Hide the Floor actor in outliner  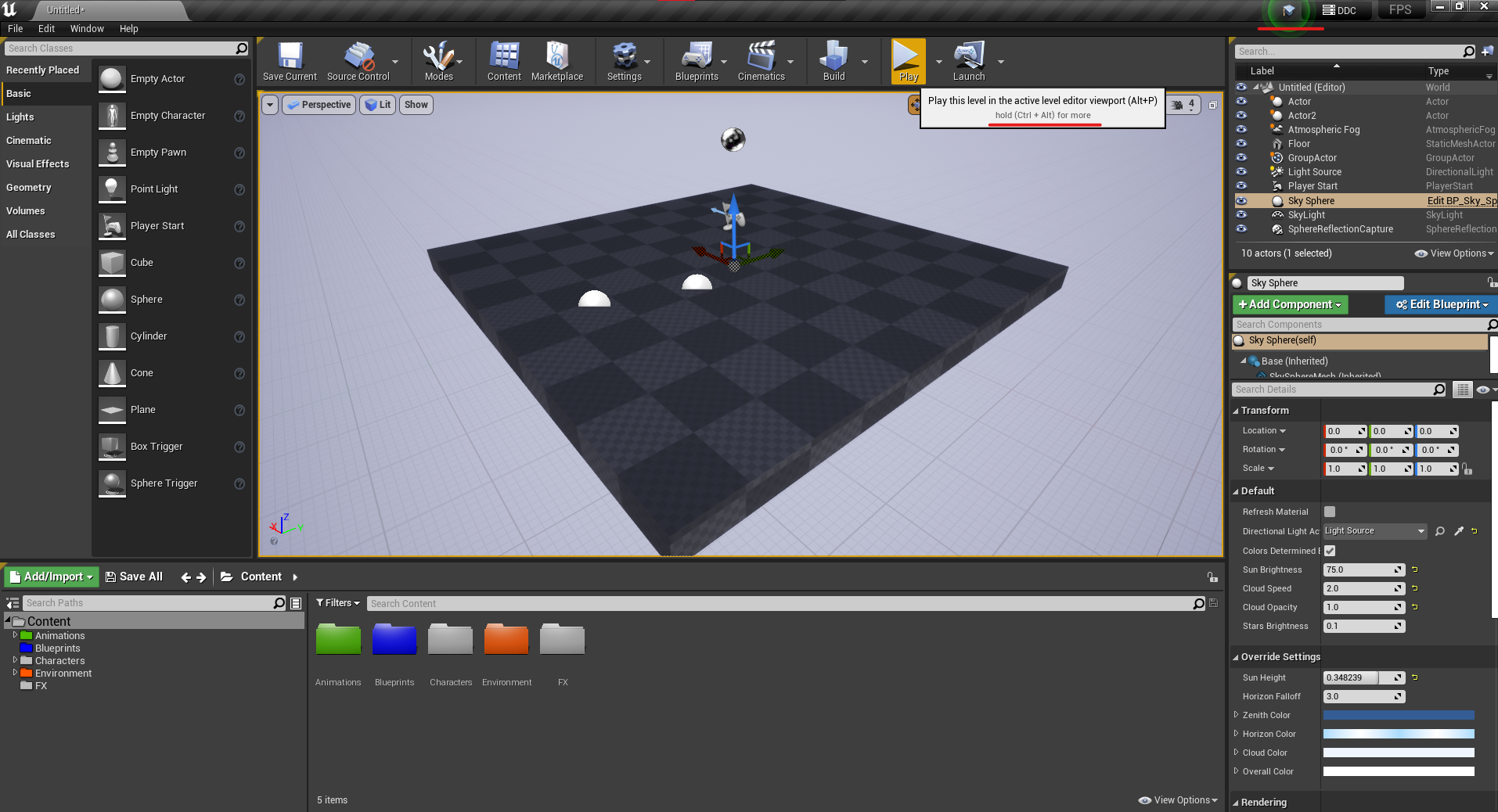pos(1241,144)
